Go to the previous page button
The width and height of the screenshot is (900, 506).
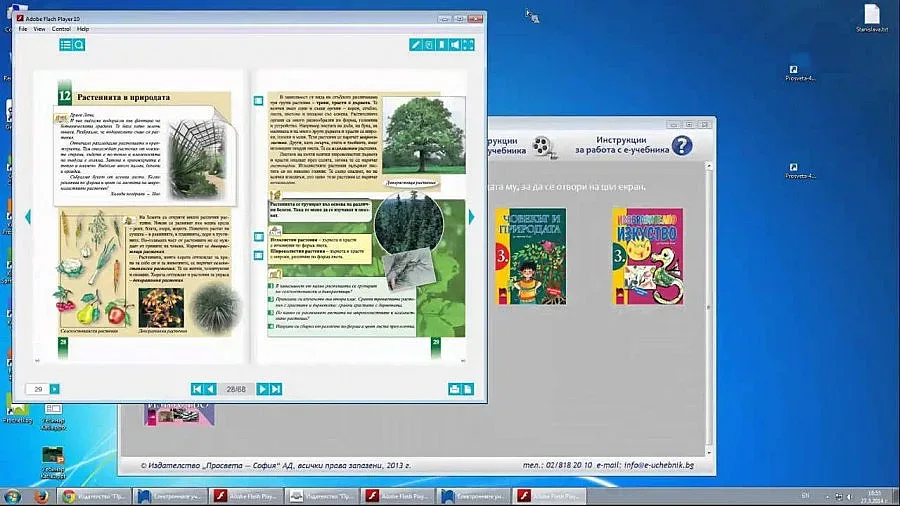point(210,389)
